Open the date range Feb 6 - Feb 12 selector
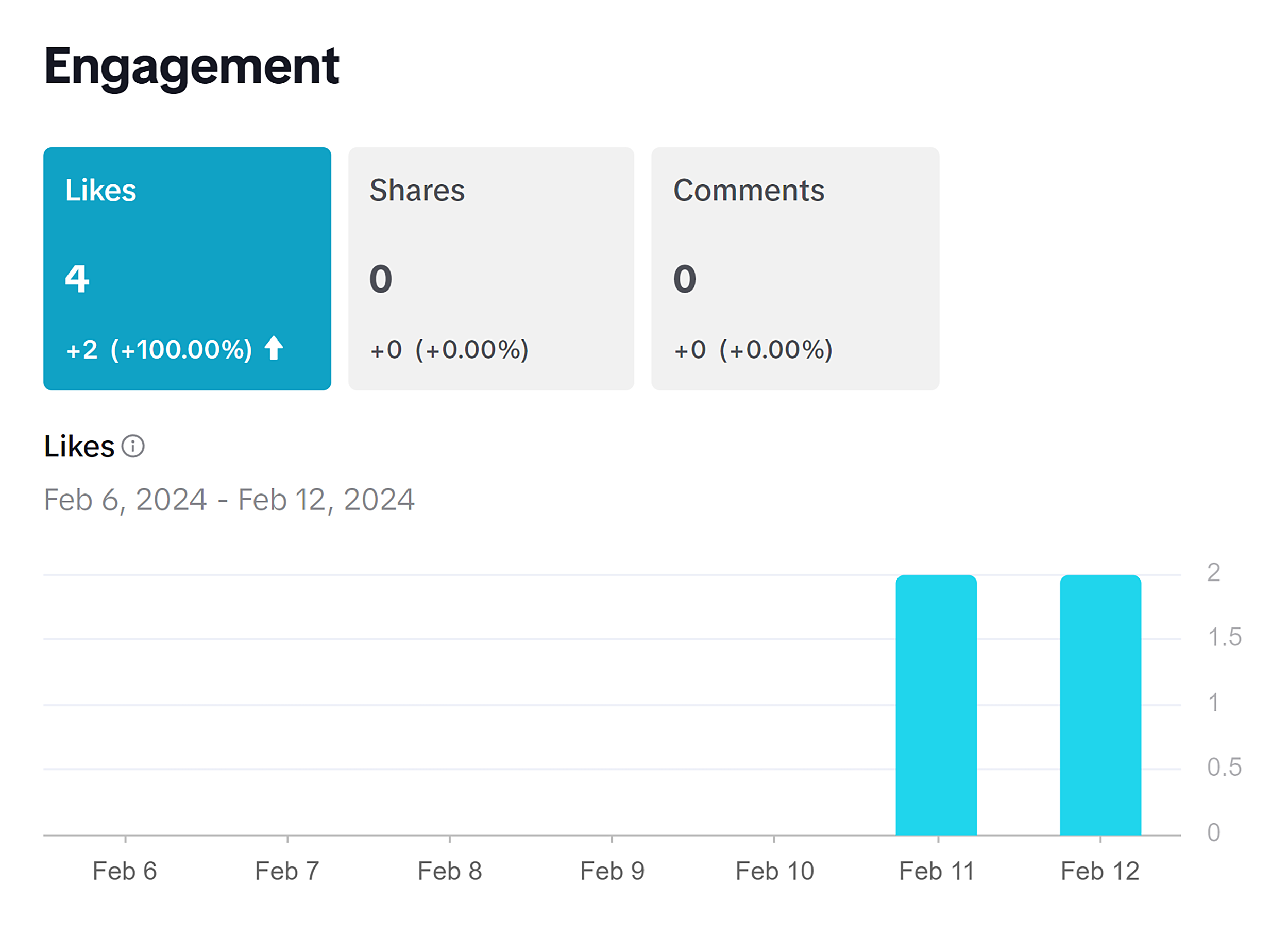Viewport: 1288px width, 936px height. (x=229, y=499)
